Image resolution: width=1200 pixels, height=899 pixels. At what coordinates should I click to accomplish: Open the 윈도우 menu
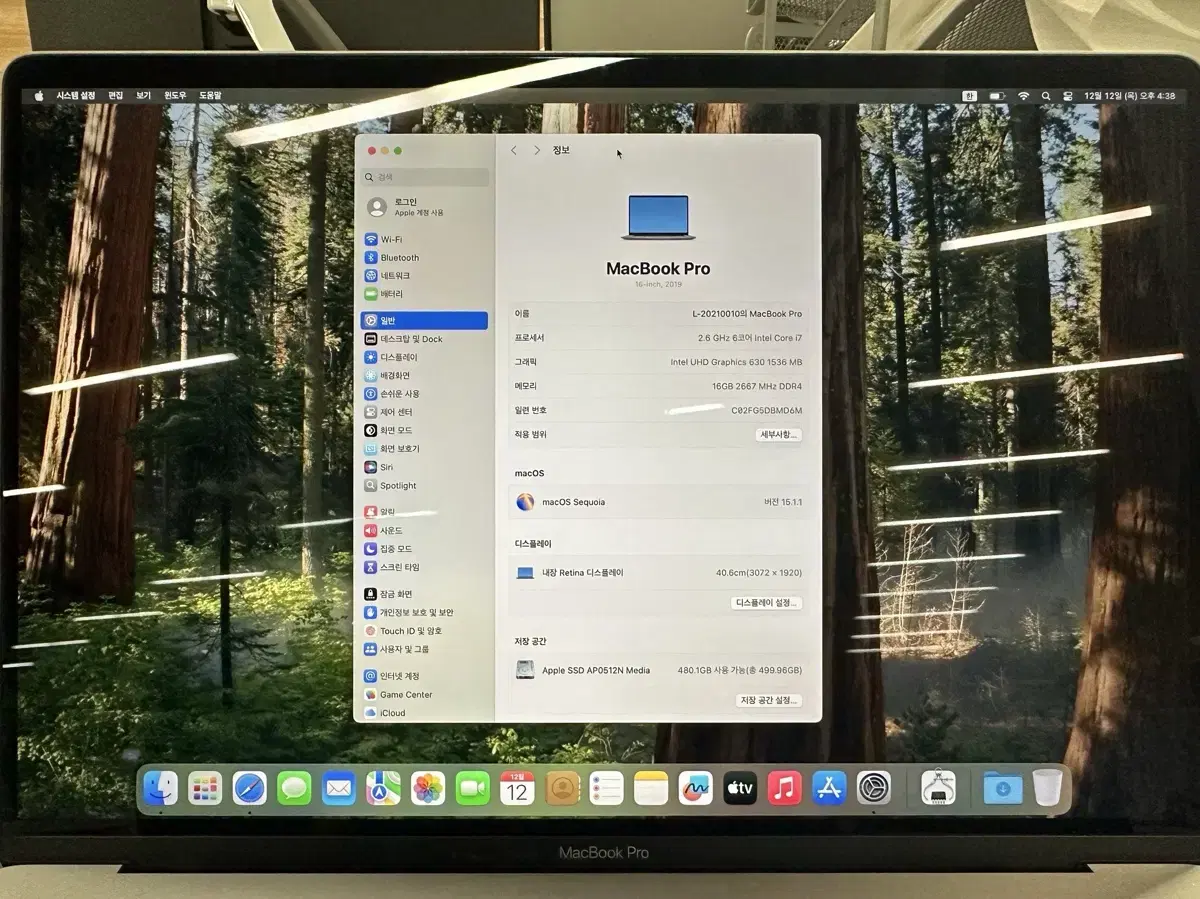pyautogui.click(x=175, y=96)
